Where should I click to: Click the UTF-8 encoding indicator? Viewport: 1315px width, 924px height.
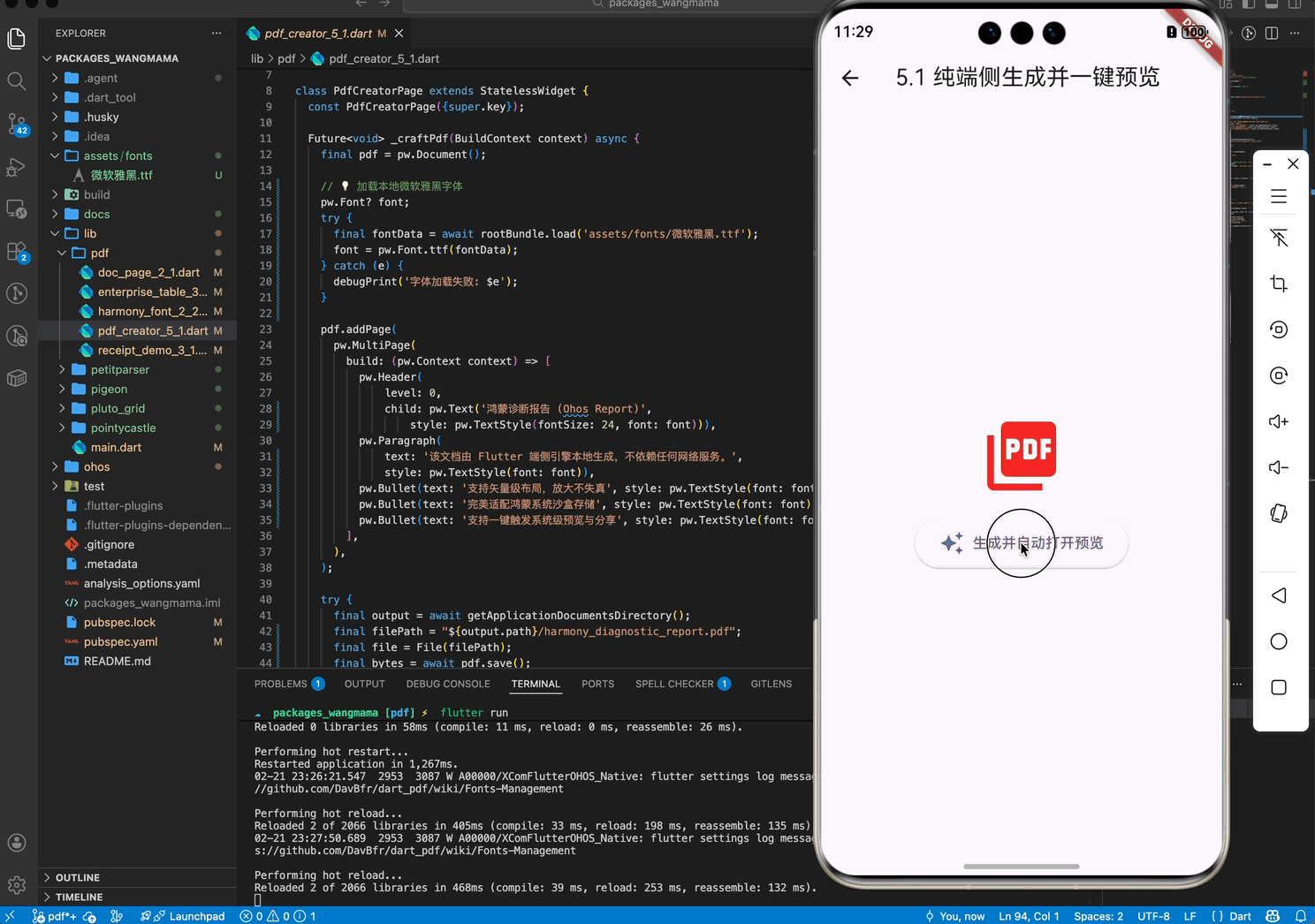1153,916
